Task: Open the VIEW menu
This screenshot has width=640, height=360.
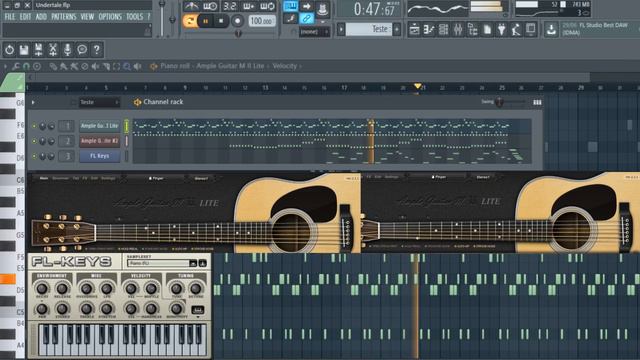Action: click(x=87, y=17)
